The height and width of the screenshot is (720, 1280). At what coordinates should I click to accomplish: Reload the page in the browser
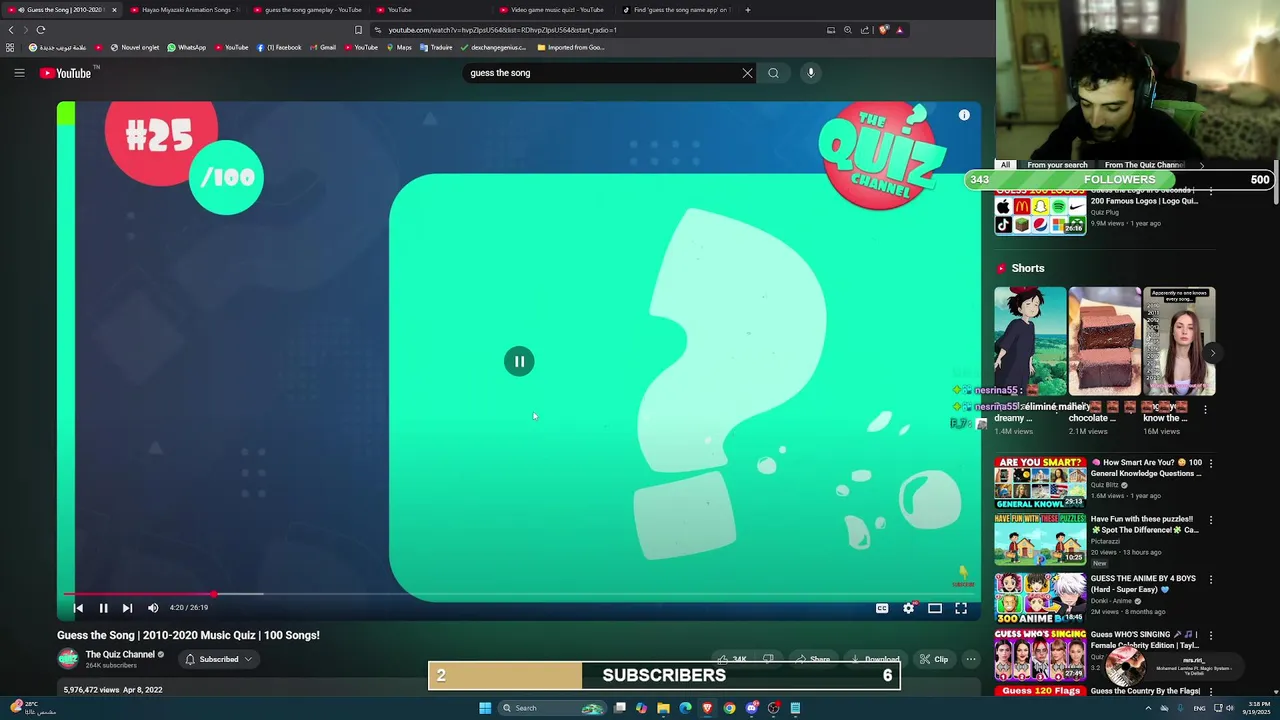41,30
